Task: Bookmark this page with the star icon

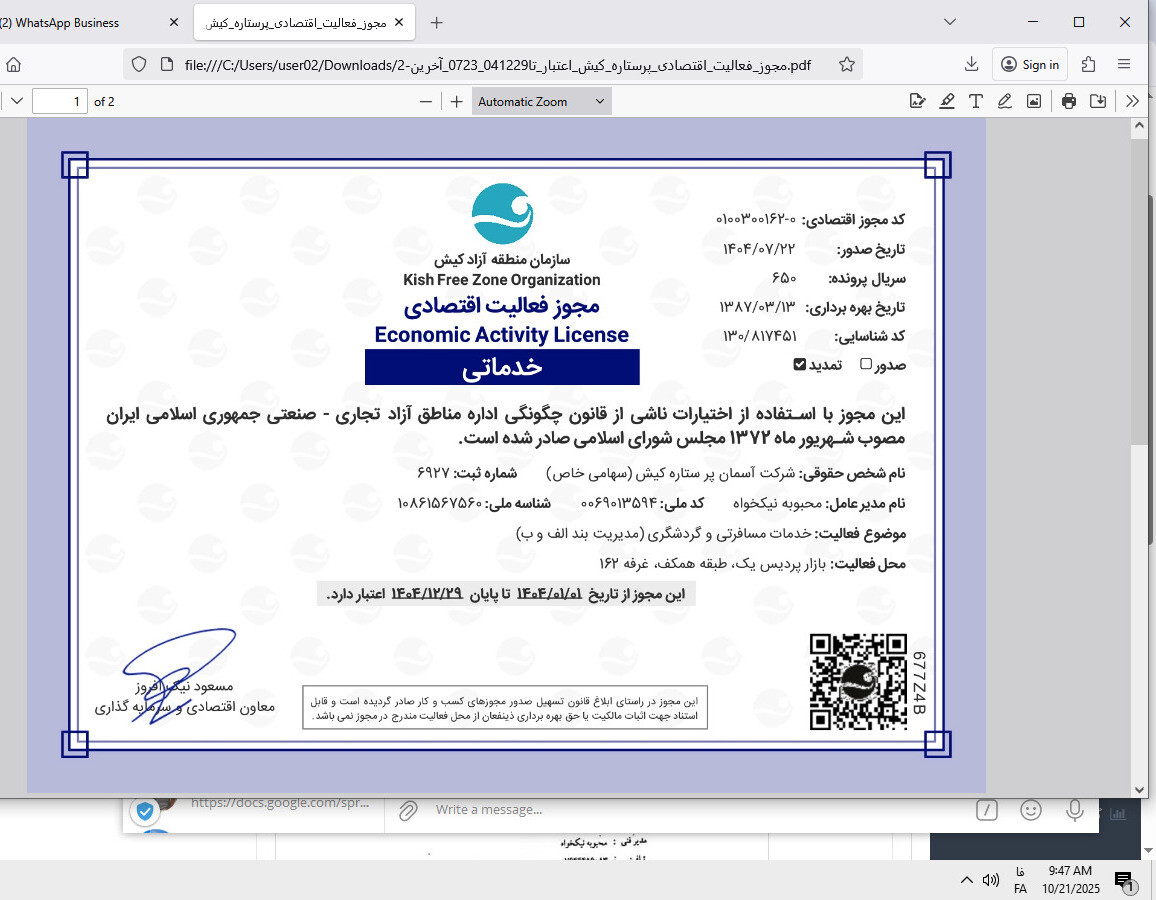Action: click(x=847, y=64)
